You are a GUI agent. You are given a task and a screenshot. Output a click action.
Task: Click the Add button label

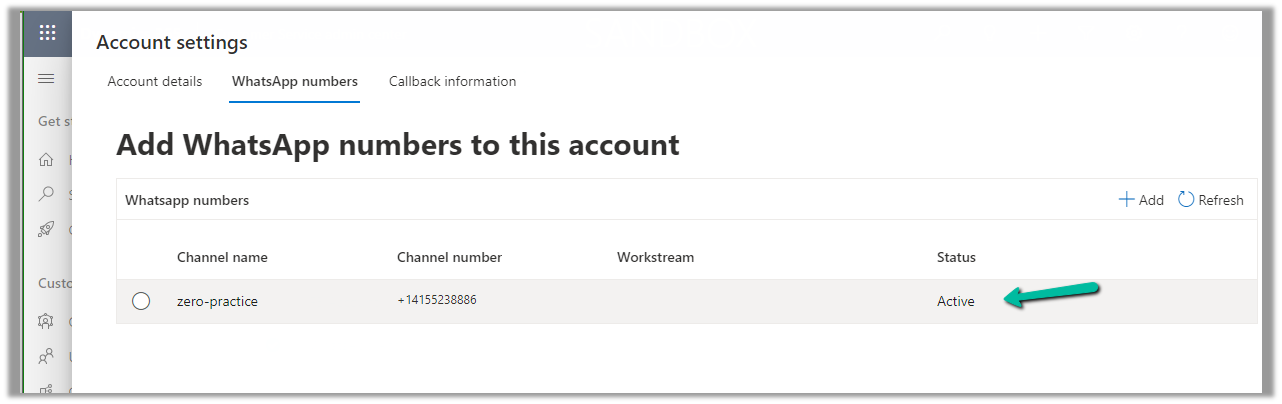tap(1151, 200)
